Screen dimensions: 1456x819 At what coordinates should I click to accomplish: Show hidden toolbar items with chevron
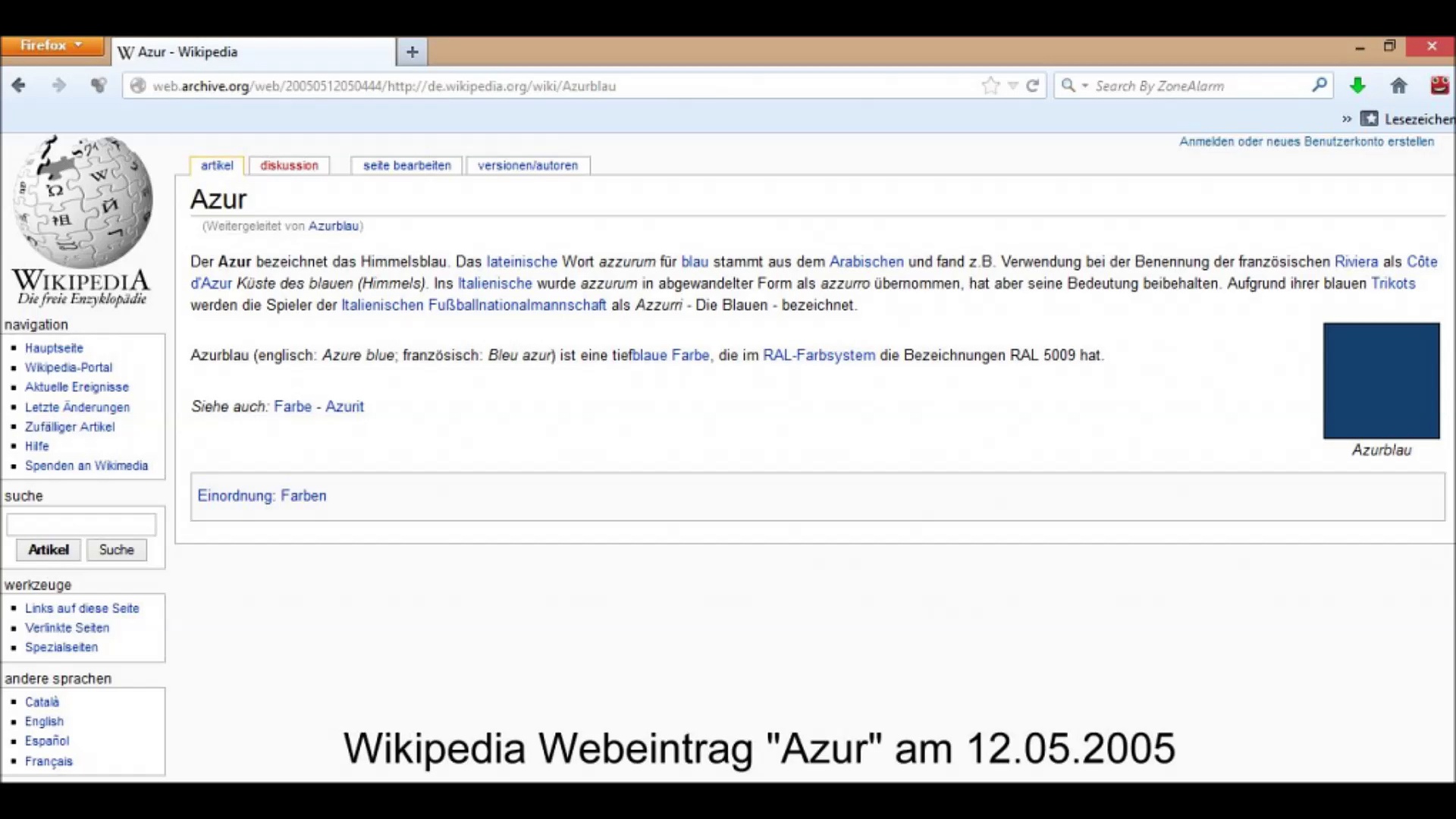[x=1347, y=119]
